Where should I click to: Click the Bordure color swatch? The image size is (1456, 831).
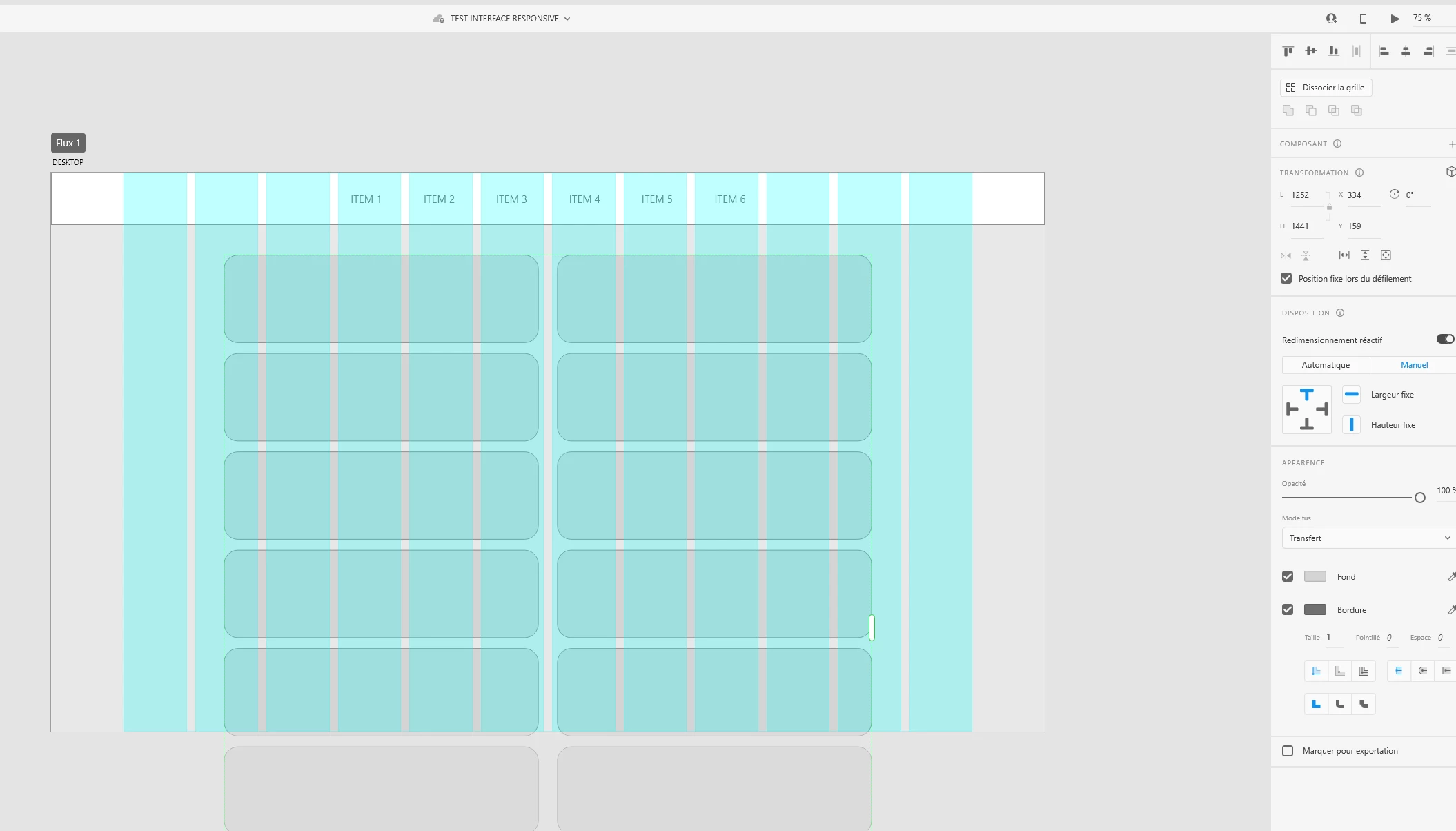tap(1315, 609)
